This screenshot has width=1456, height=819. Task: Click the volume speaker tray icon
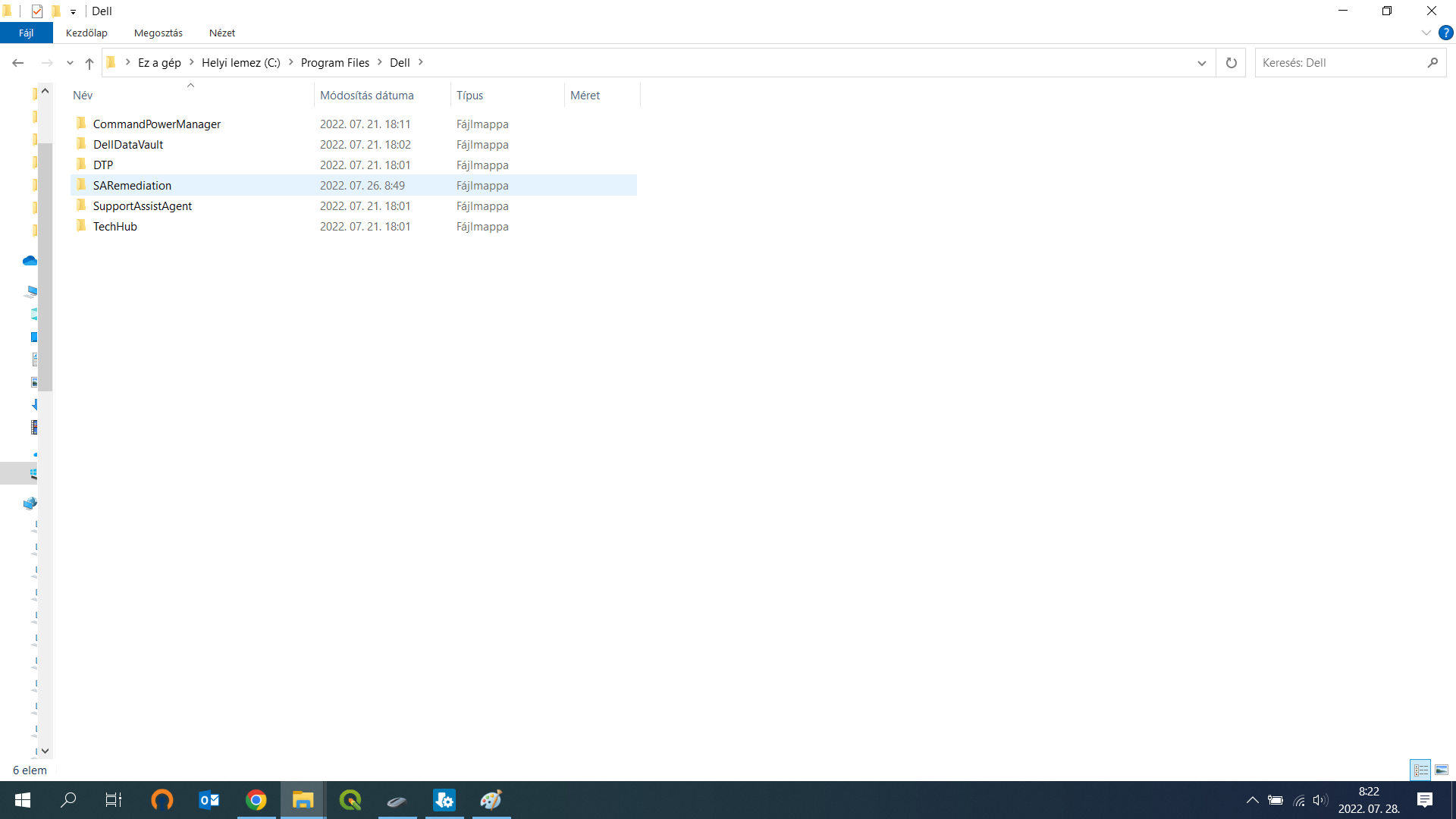(x=1320, y=800)
